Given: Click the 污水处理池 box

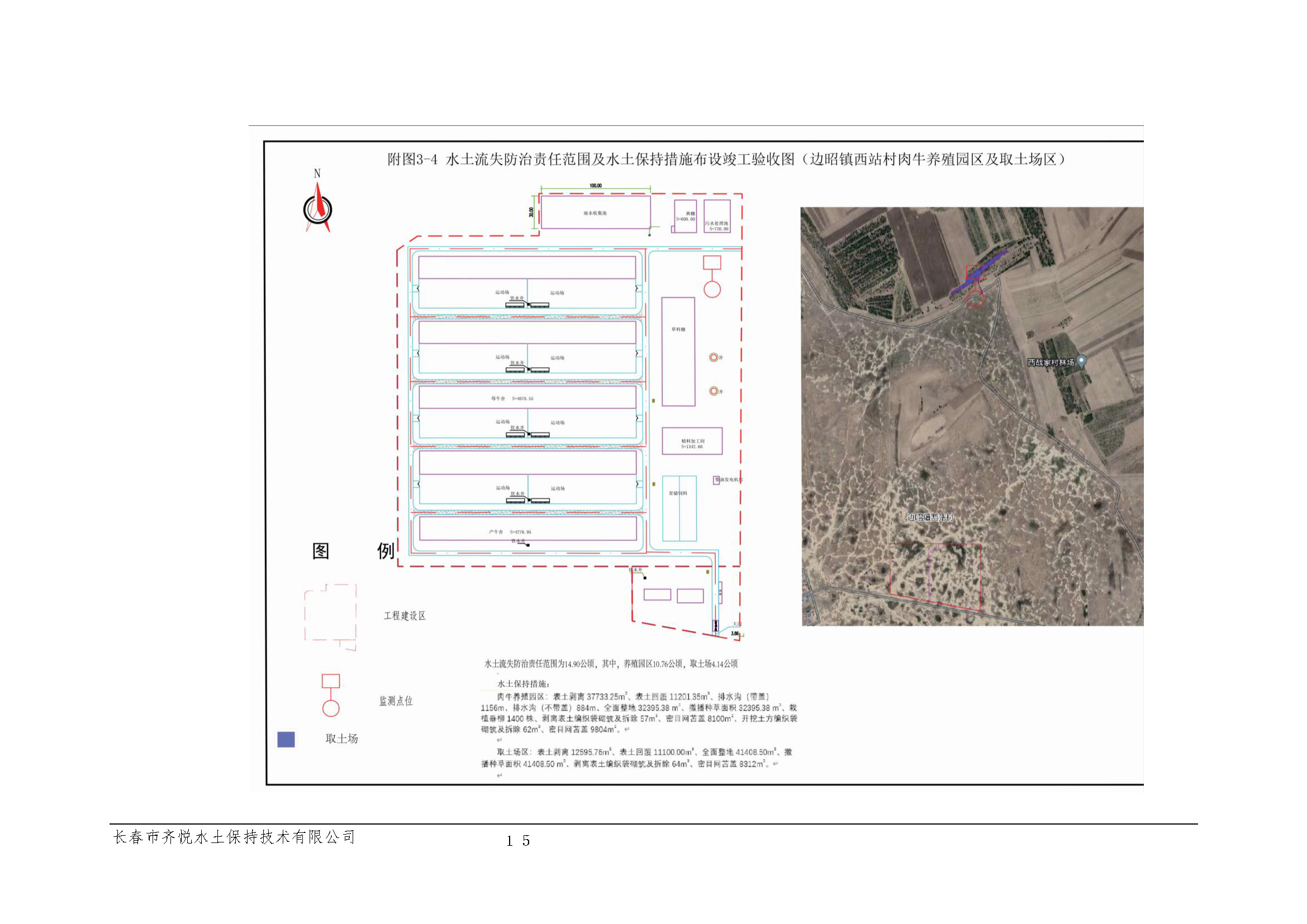Looking at the screenshot, I should coord(717,216).
